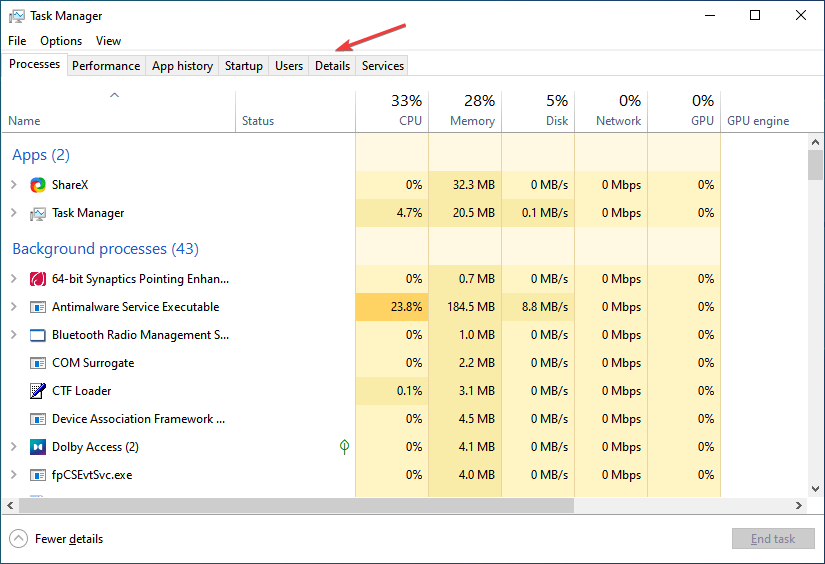Click the Fewer details circle arrow icon
This screenshot has width=825, height=564.
(18, 539)
